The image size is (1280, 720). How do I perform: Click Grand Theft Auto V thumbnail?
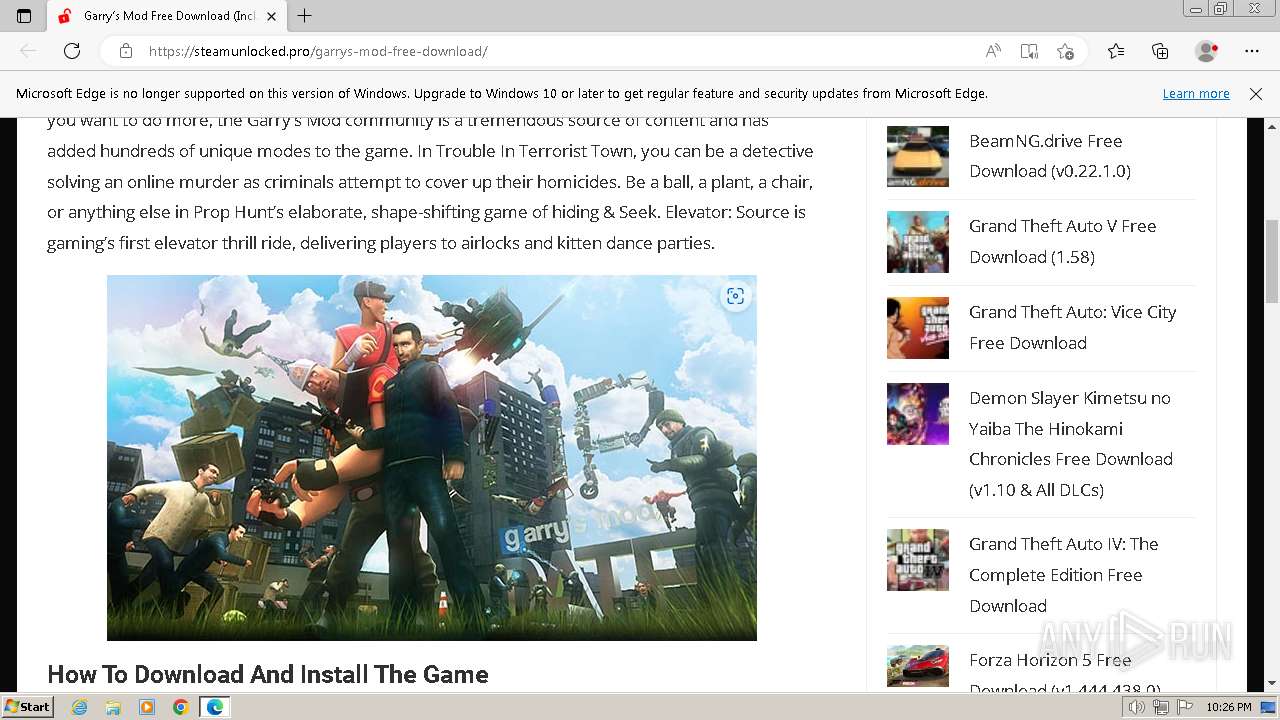pyautogui.click(x=918, y=242)
